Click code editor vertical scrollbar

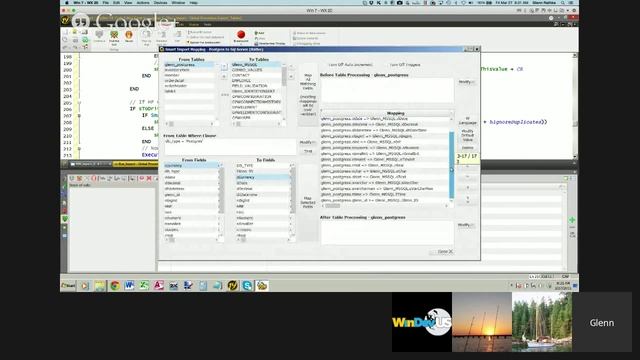[x=575, y=106]
